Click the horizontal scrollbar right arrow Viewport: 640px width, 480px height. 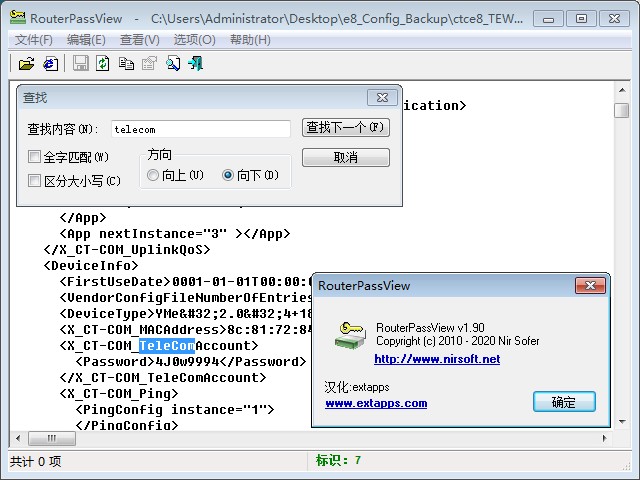[604, 438]
